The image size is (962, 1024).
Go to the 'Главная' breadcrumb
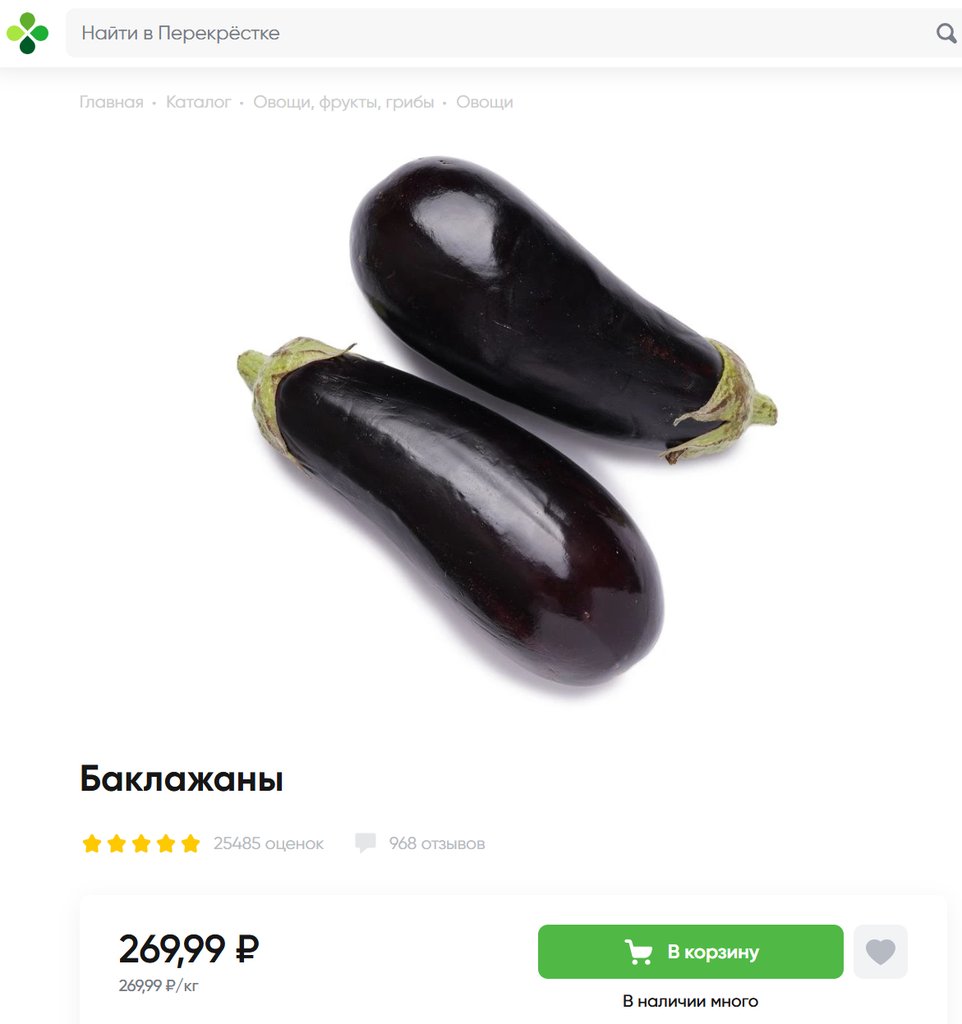111,102
